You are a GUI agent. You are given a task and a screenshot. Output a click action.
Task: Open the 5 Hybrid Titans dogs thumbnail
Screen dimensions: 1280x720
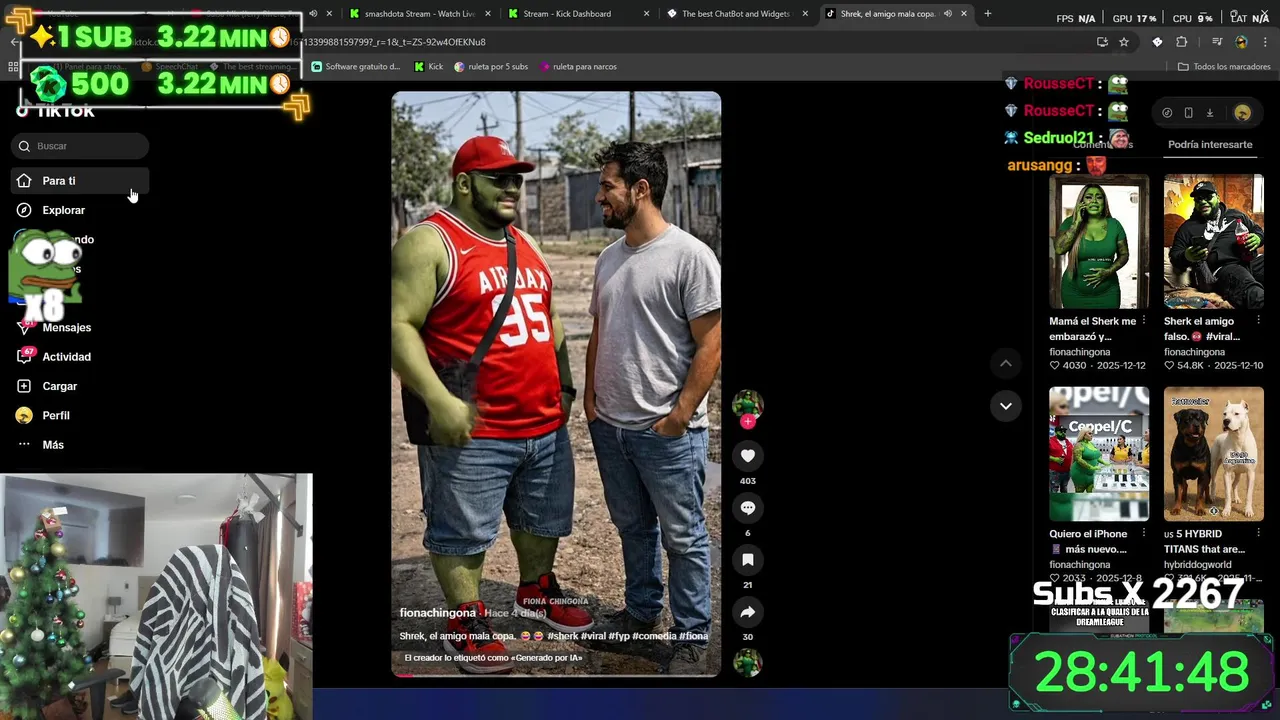tap(1213, 454)
